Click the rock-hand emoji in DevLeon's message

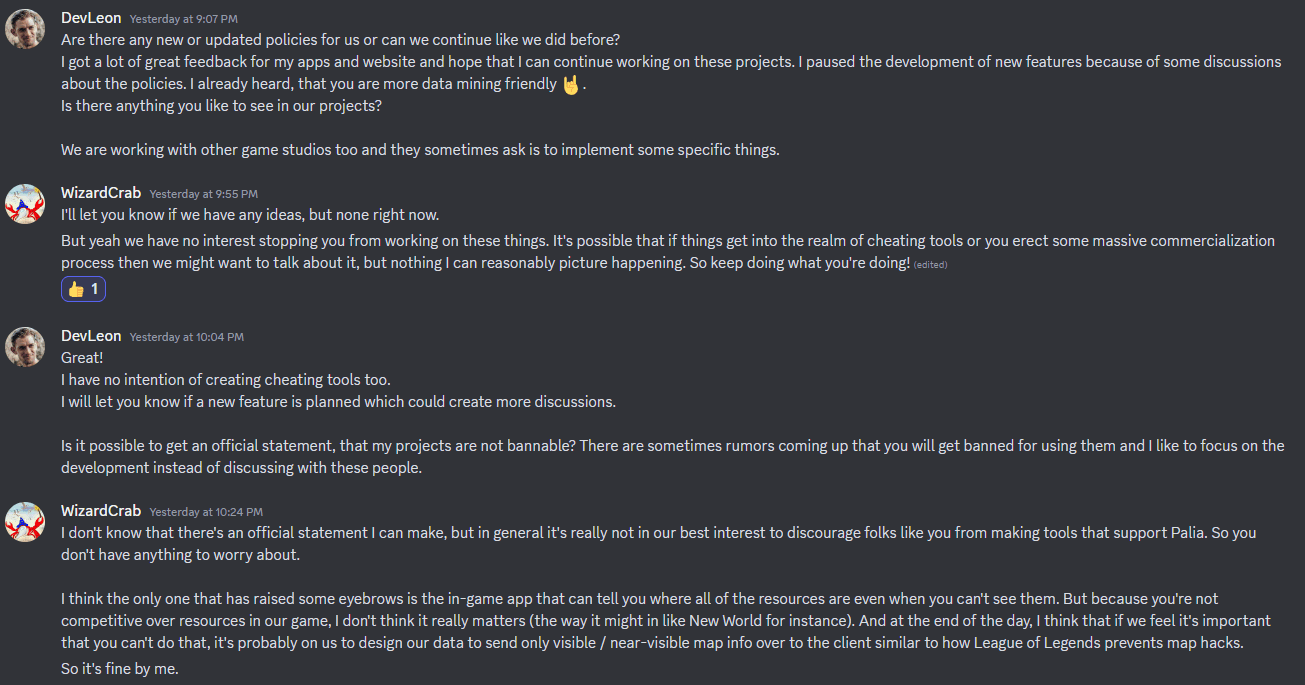point(571,85)
